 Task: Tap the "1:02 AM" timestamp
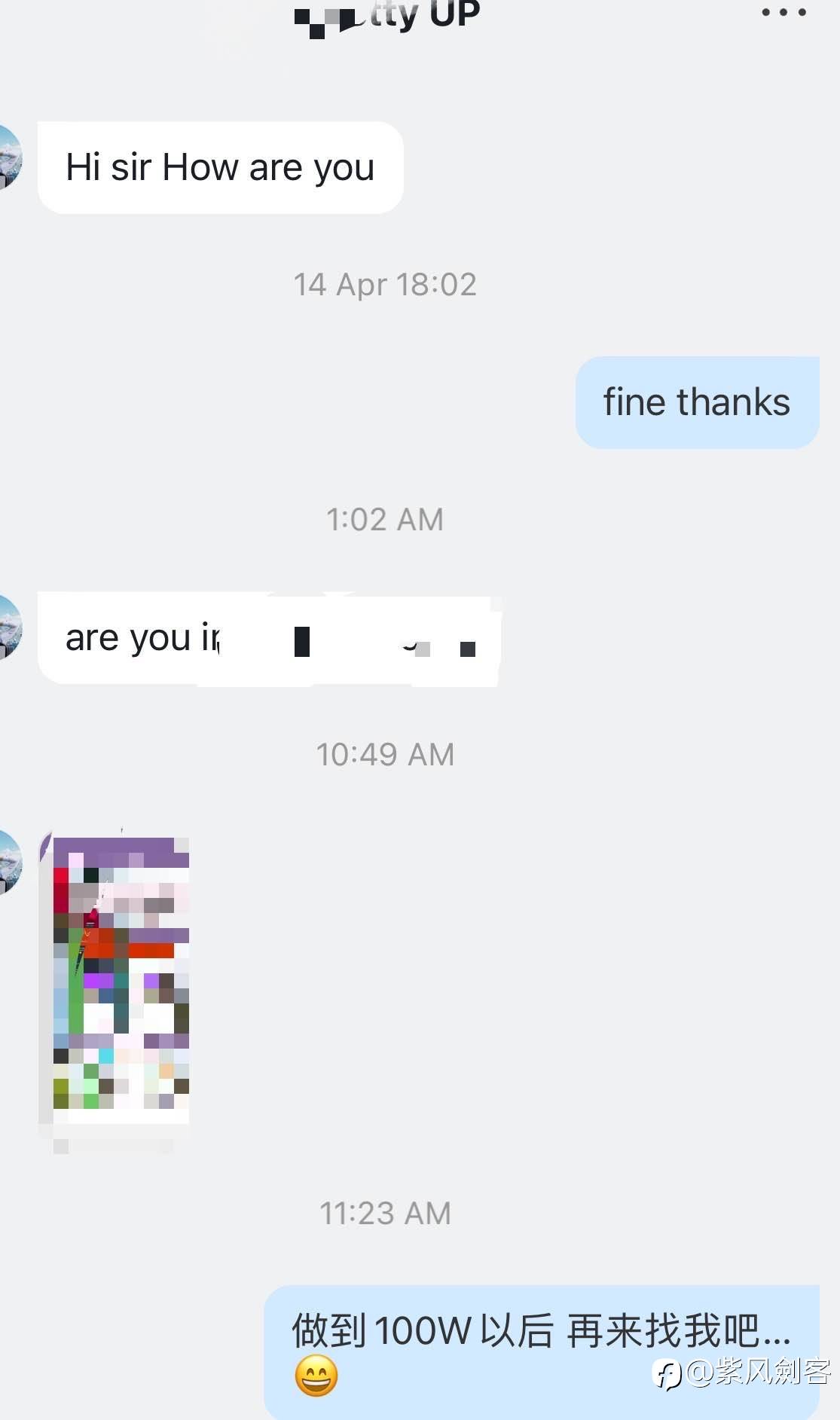385,520
